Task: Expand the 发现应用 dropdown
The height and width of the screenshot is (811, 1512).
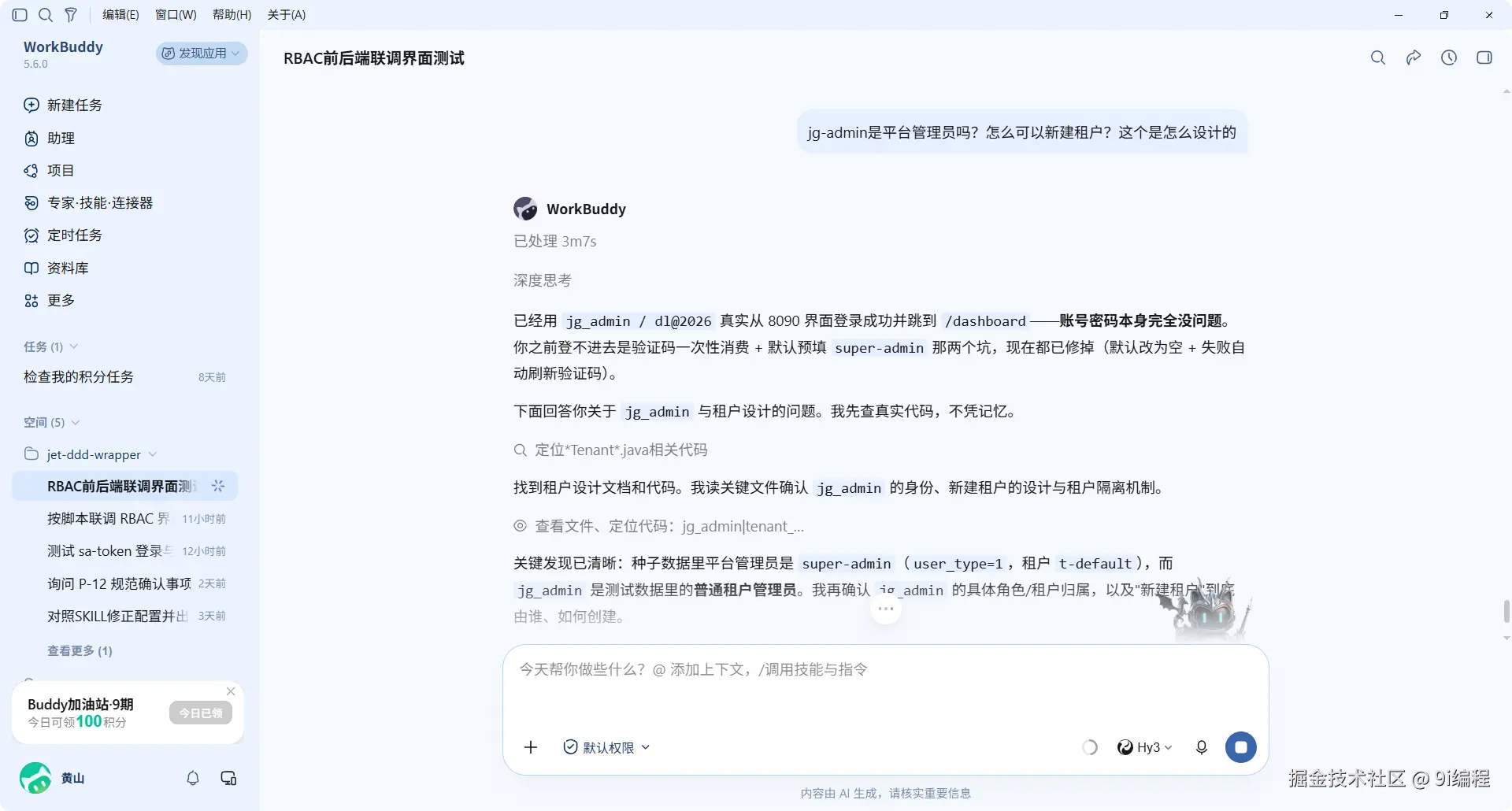Action: [x=202, y=53]
